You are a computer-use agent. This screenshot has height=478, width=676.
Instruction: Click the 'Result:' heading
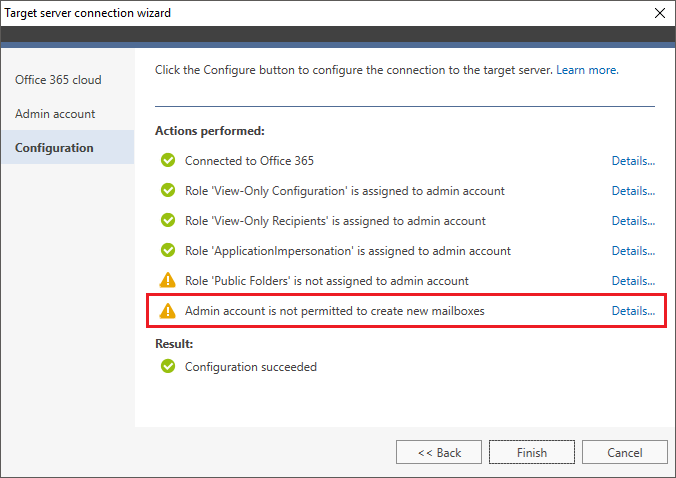tap(174, 344)
